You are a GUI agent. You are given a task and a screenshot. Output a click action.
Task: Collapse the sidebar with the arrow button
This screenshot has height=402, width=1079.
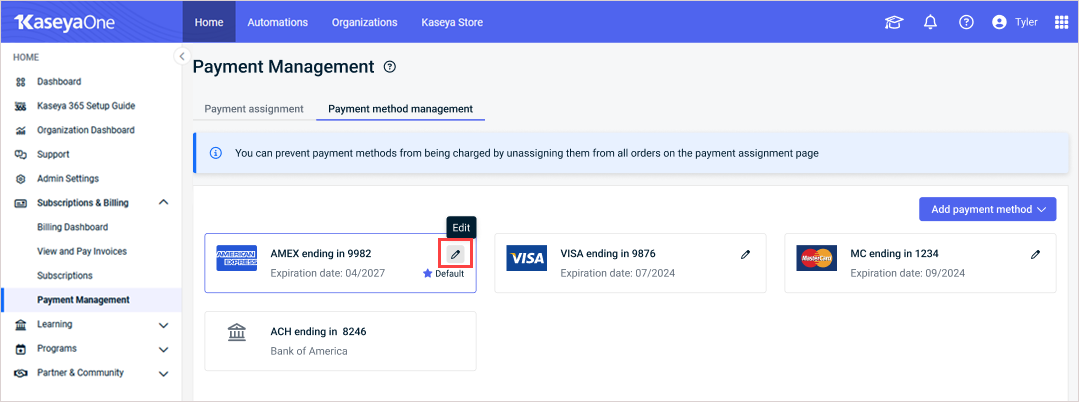[181, 56]
